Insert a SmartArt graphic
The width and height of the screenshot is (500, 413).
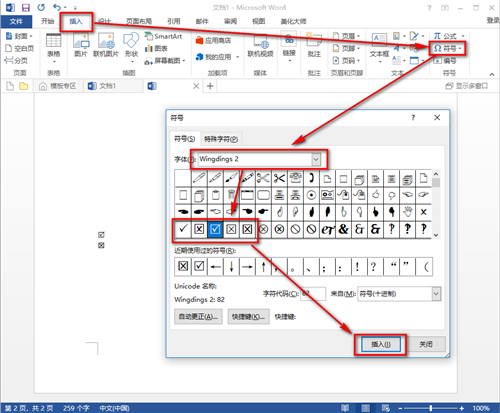coord(164,36)
